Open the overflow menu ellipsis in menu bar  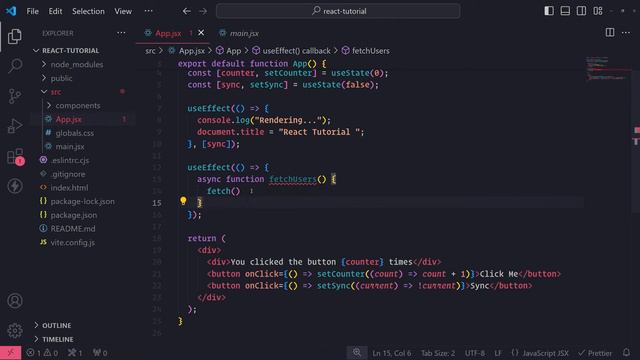149,11
